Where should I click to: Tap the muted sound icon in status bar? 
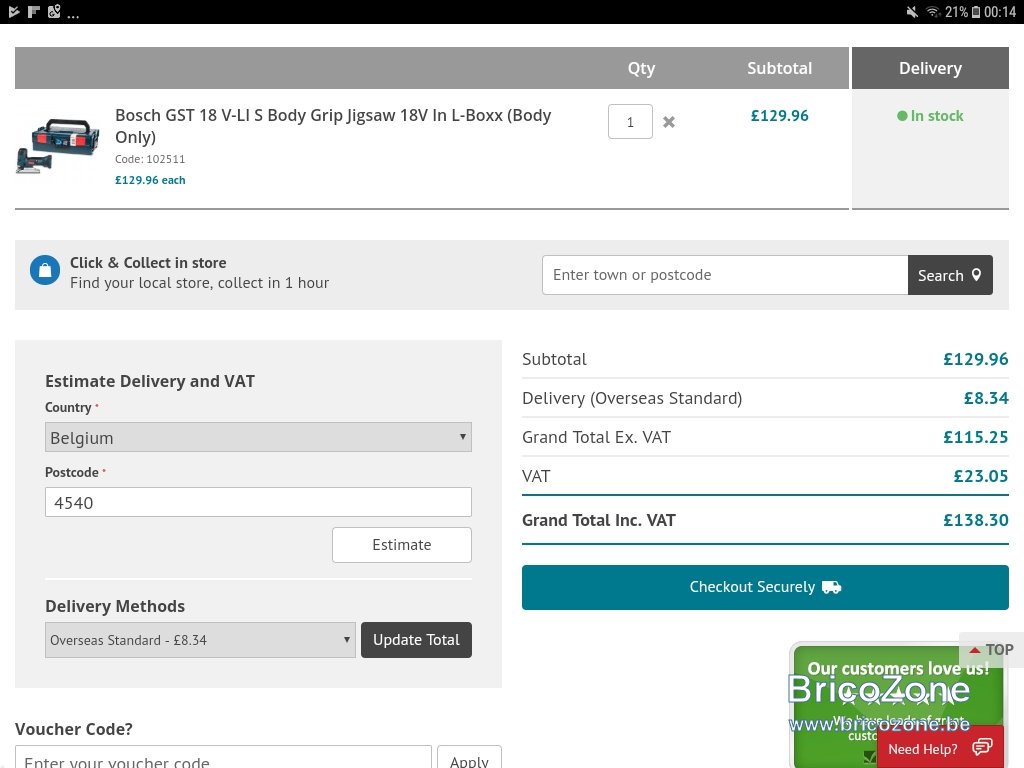coord(912,12)
